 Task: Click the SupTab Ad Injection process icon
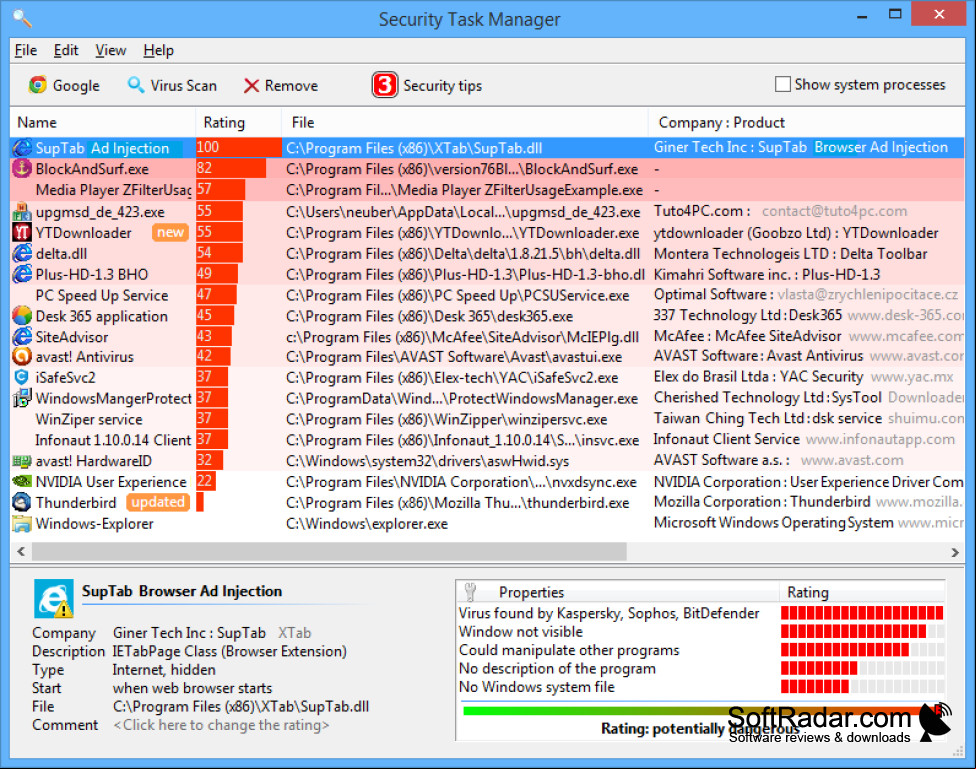point(22,148)
